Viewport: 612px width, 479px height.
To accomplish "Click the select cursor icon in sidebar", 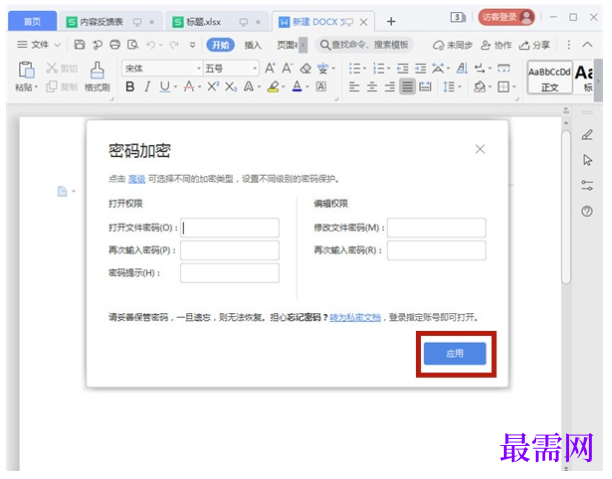I will click(x=587, y=160).
